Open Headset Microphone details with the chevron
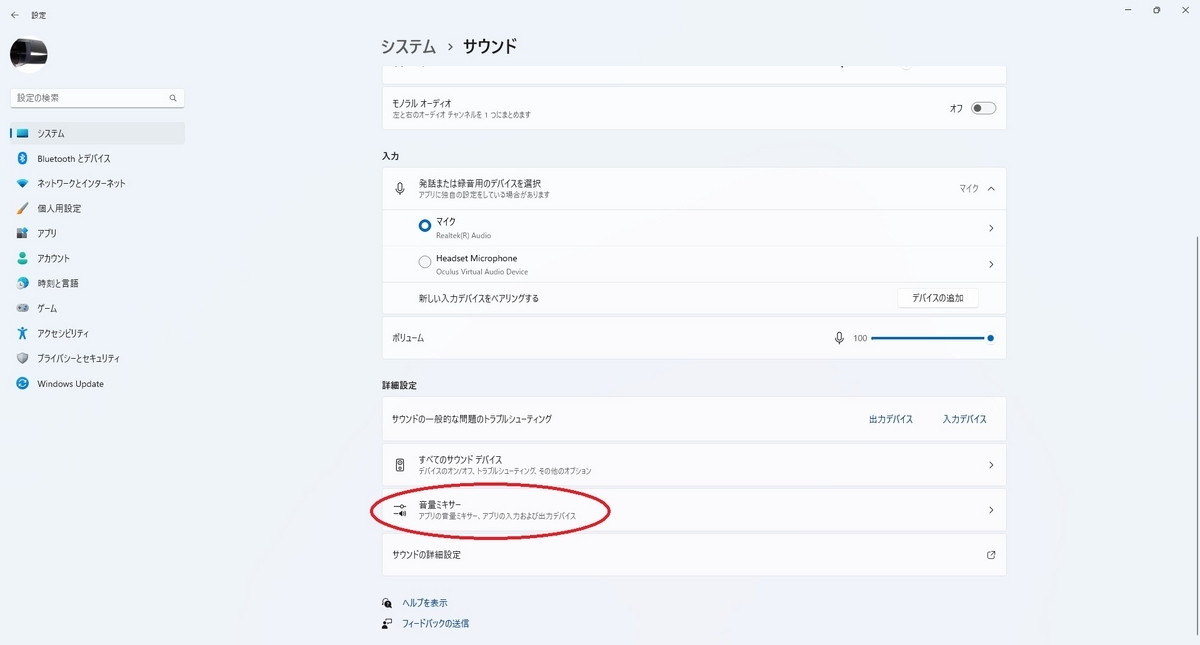Viewport: 1200px width, 645px height. (x=991, y=265)
